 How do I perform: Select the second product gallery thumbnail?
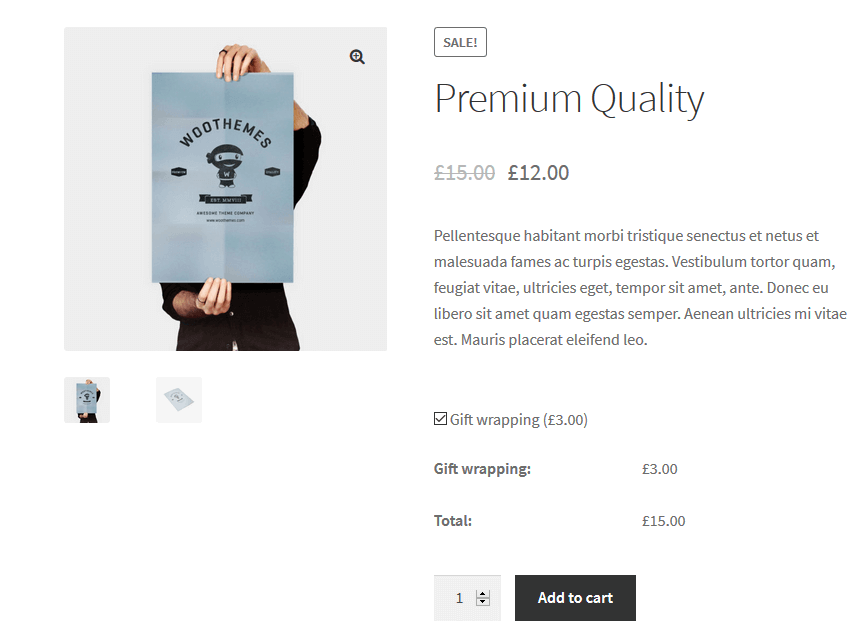click(179, 400)
